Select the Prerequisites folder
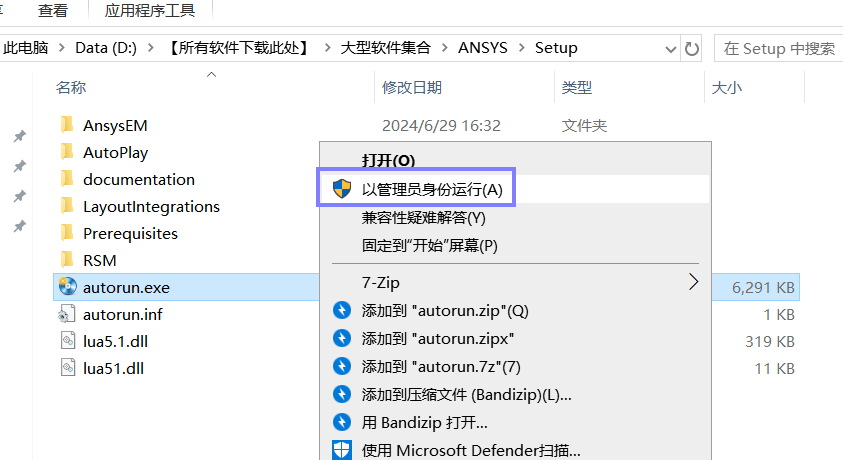The height and width of the screenshot is (460, 843). tap(130, 233)
